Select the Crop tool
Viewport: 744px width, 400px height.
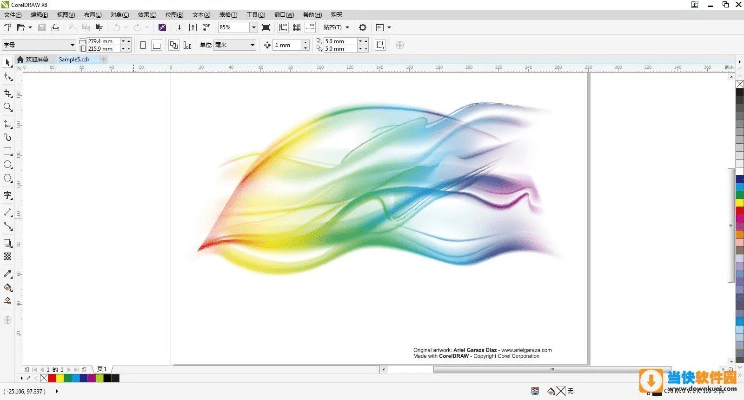click(x=8, y=91)
